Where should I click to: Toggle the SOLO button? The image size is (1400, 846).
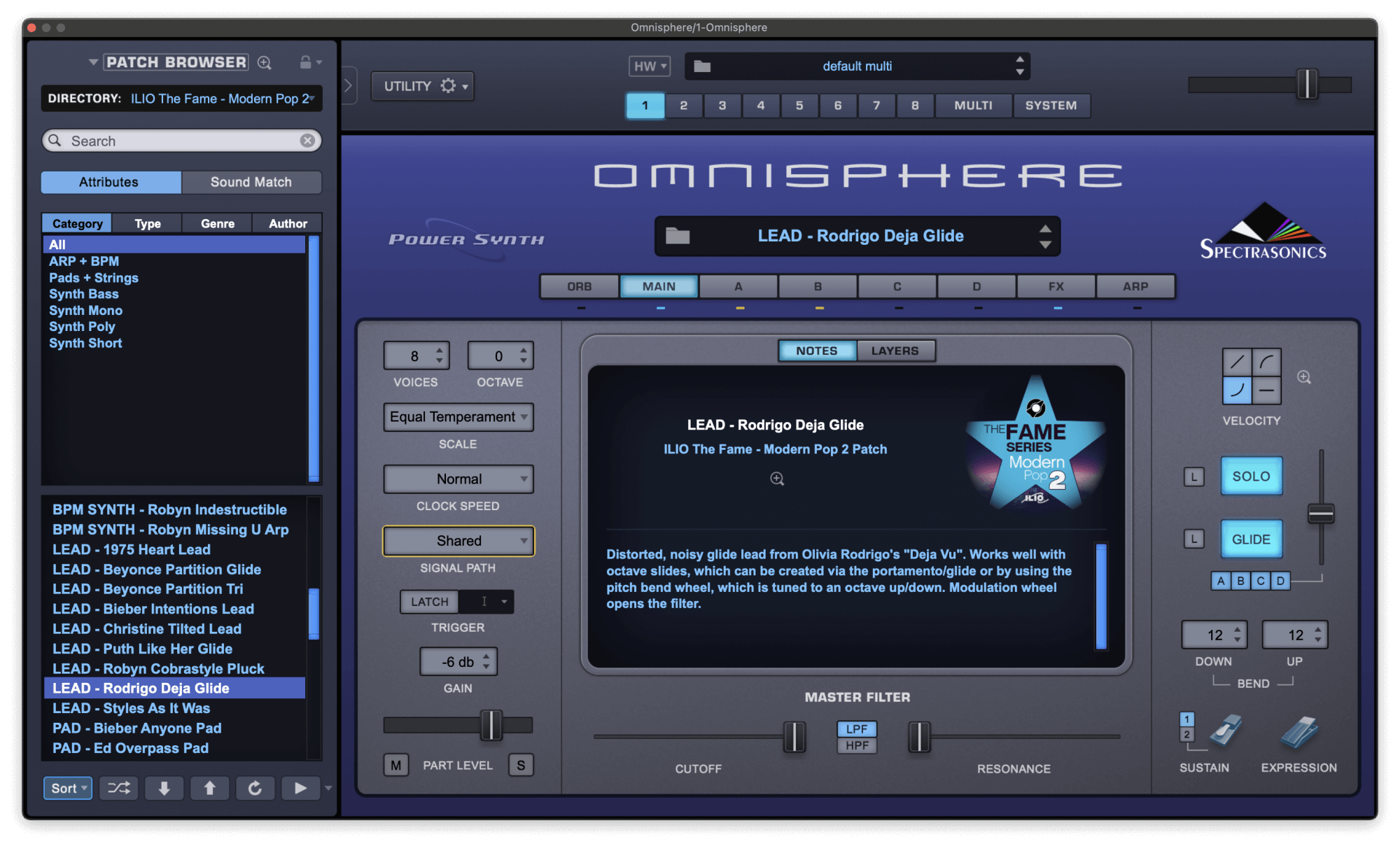pos(1251,477)
